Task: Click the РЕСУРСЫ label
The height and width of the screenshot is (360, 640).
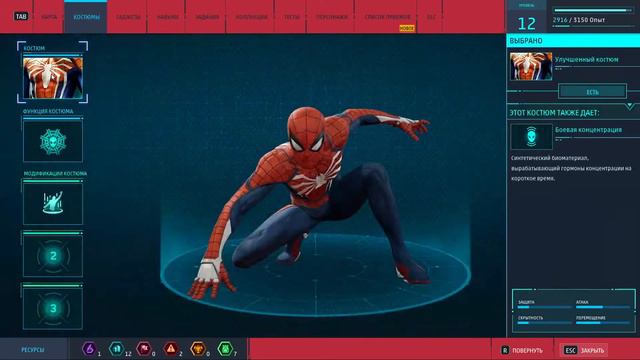Action: [33, 350]
